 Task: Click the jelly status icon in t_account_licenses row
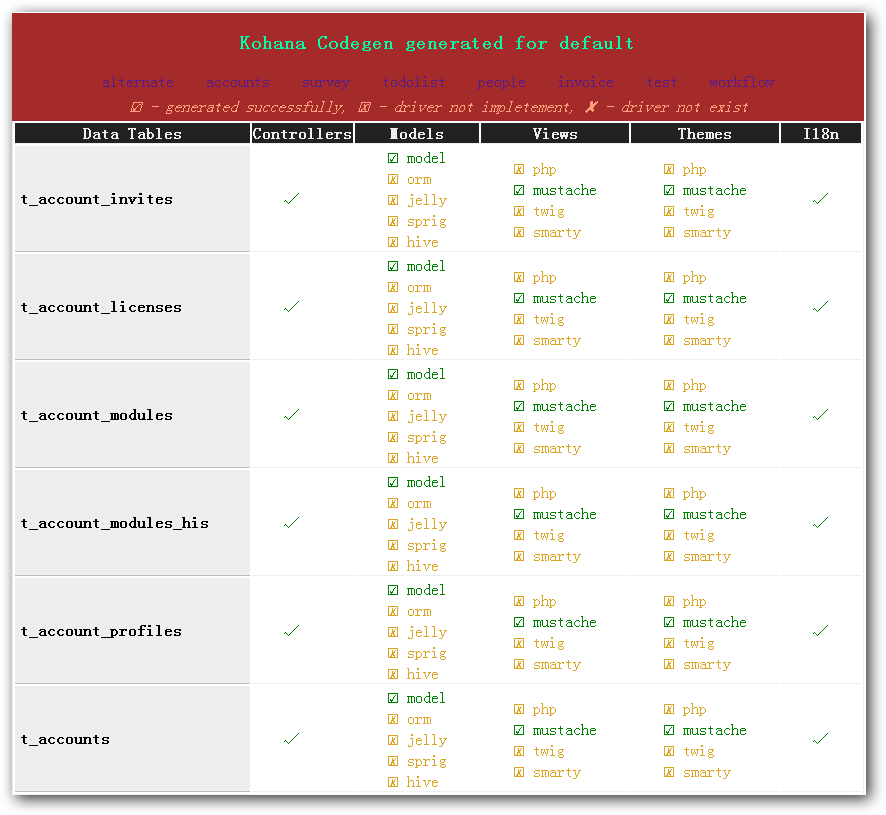(393, 308)
